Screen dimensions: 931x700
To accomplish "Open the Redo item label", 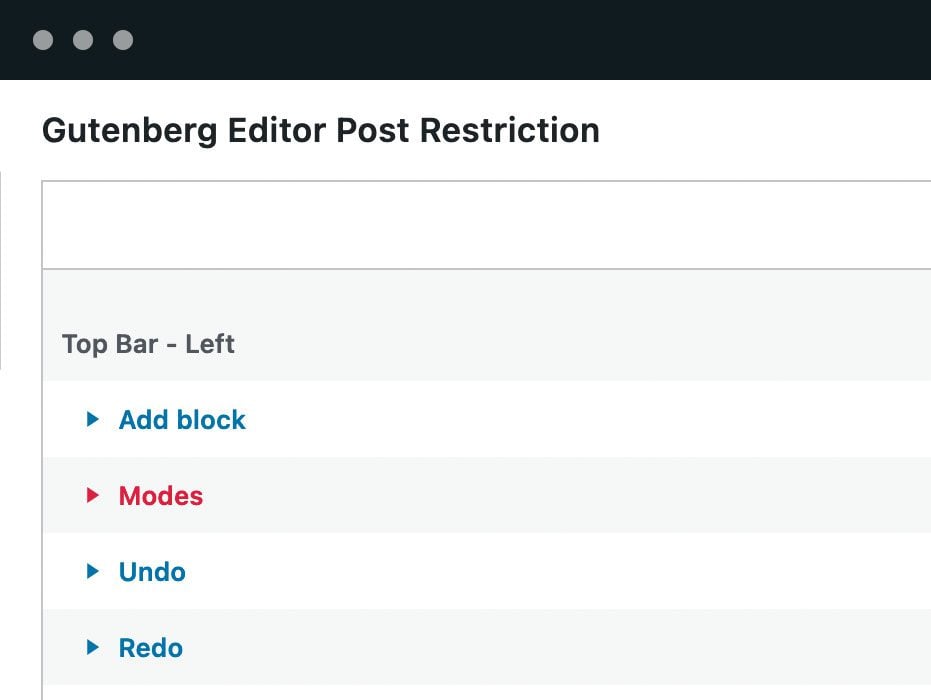I will pos(151,648).
